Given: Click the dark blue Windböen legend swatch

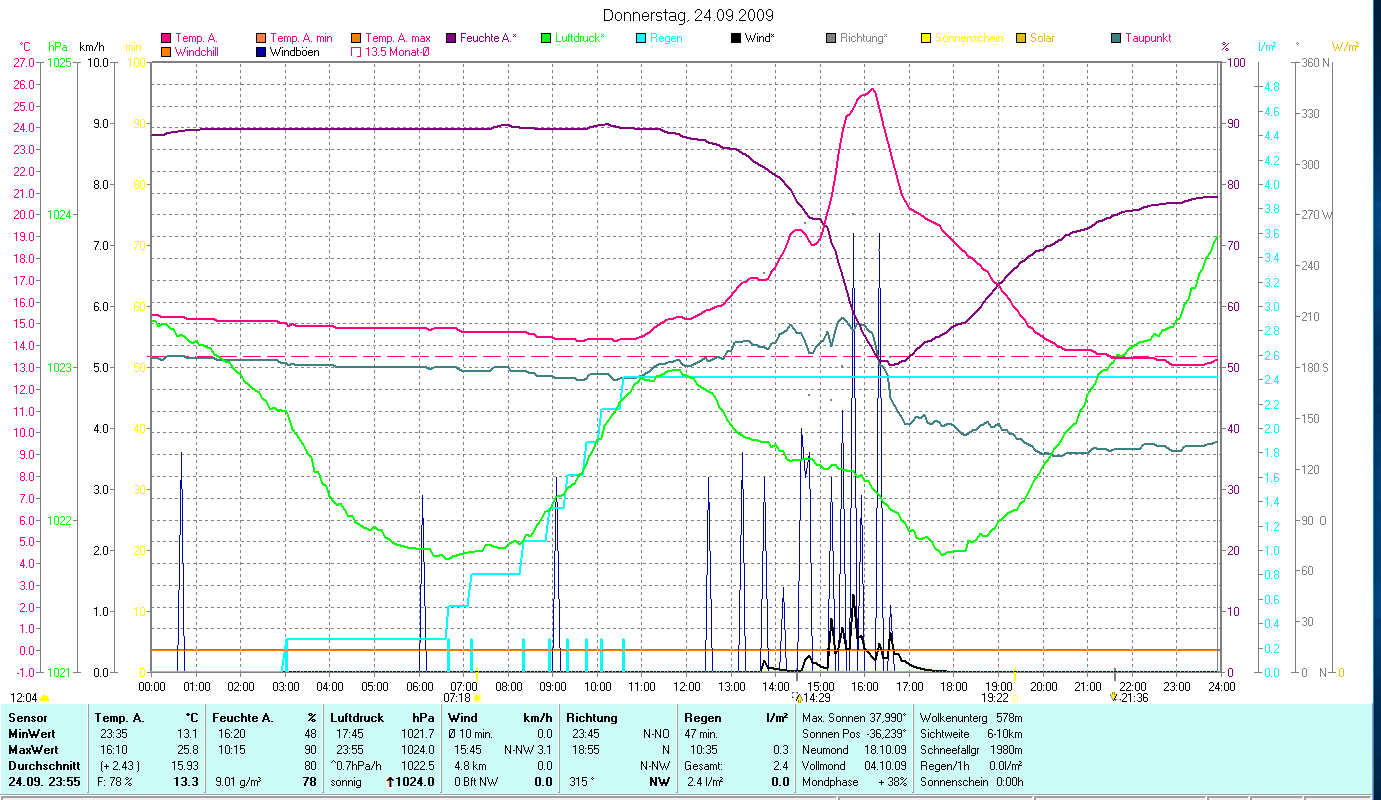Looking at the screenshot, I should [261, 51].
